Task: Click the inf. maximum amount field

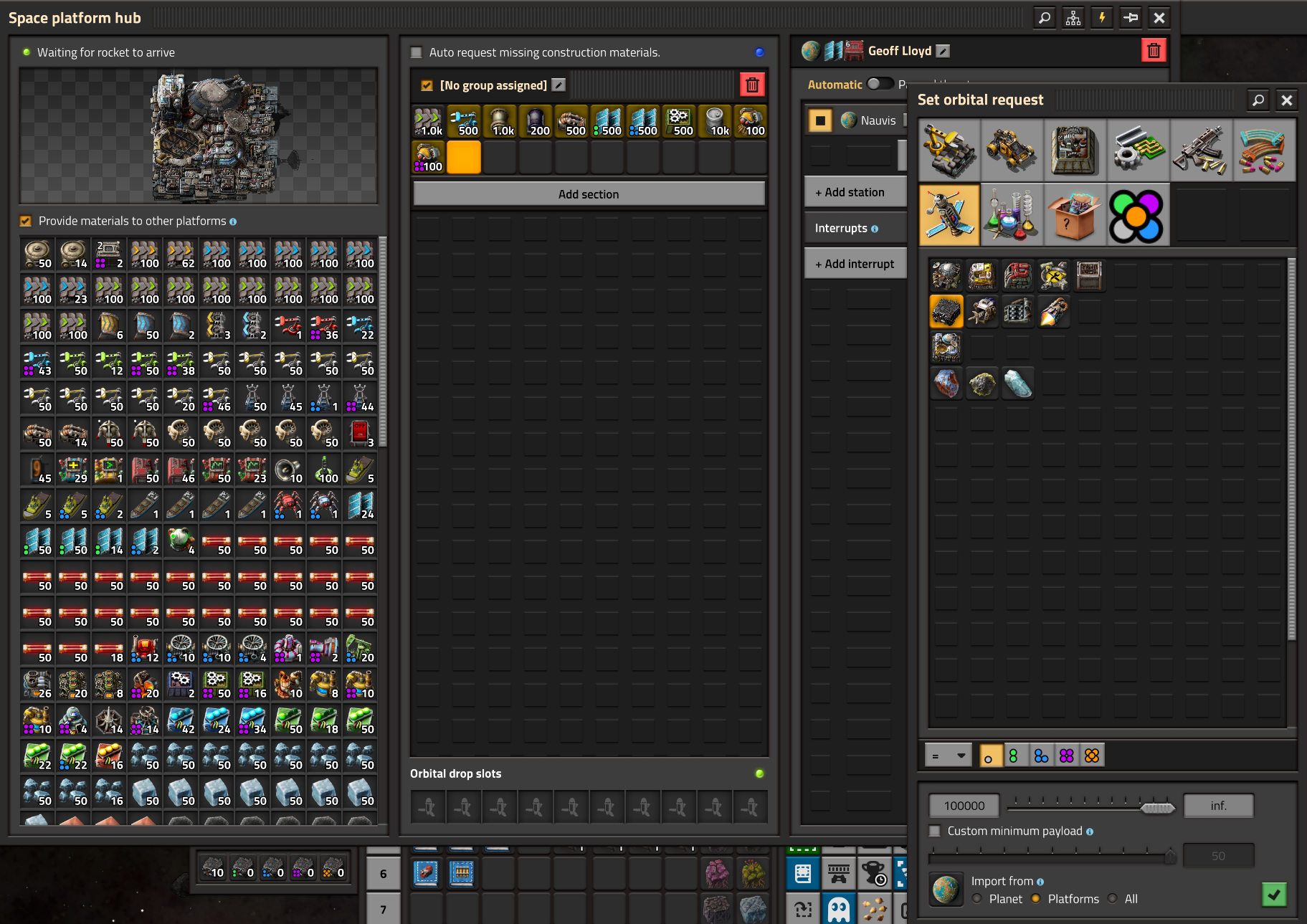Action: 1218,806
